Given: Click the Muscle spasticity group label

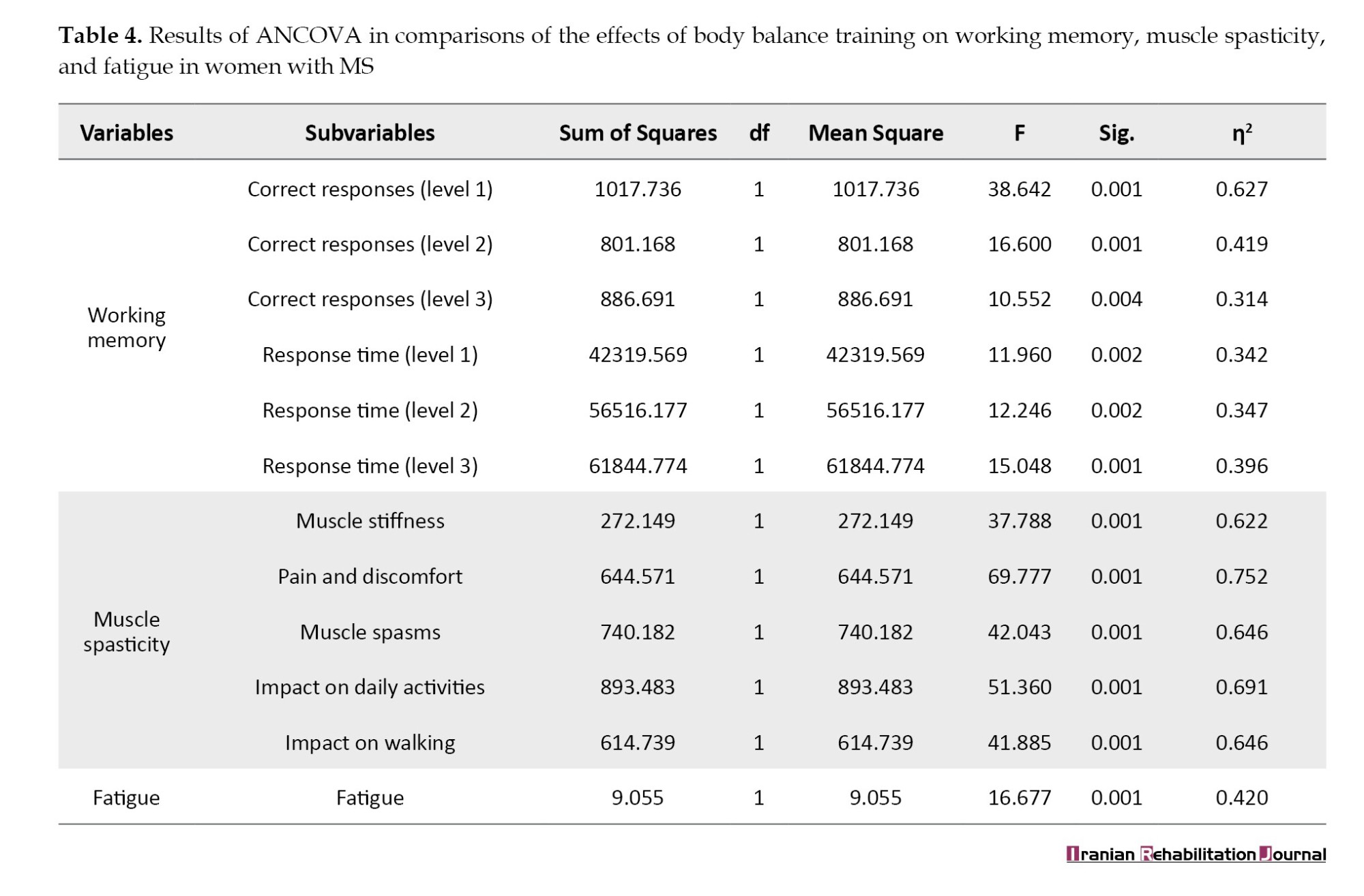Looking at the screenshot, I should (x=126, y=631).
